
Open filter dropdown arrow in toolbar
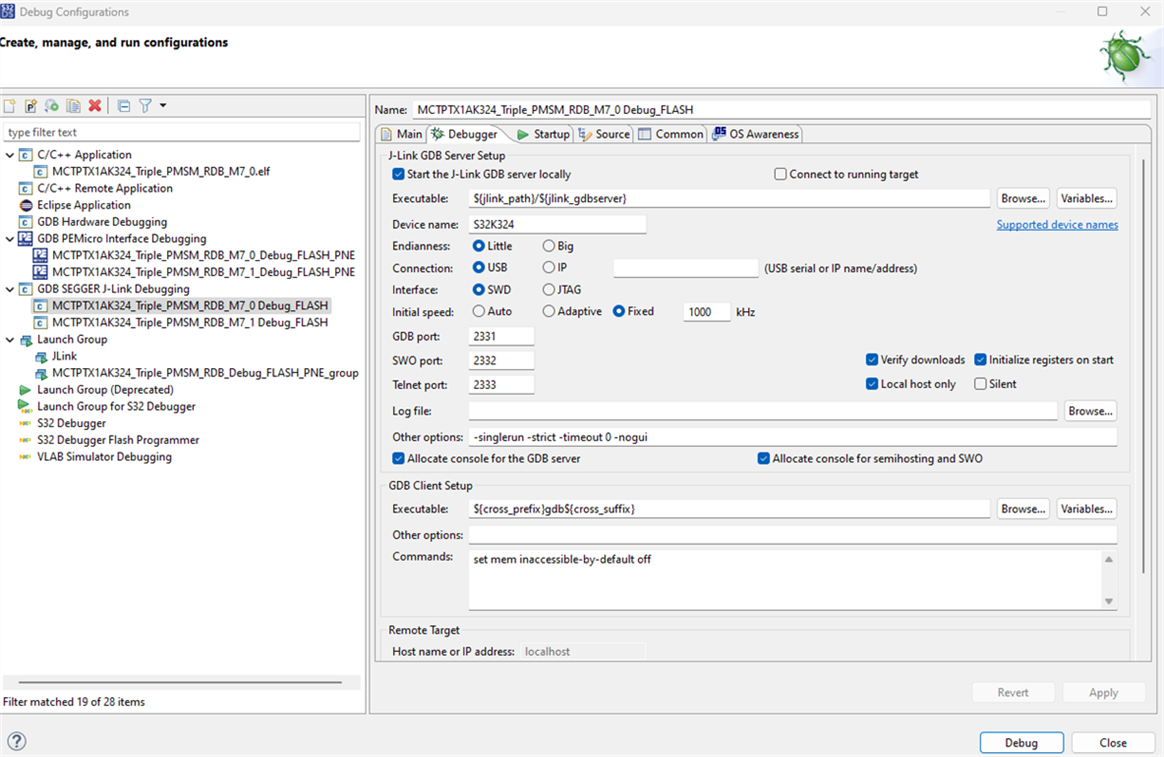pyautogui.click(x=163, y=106)
